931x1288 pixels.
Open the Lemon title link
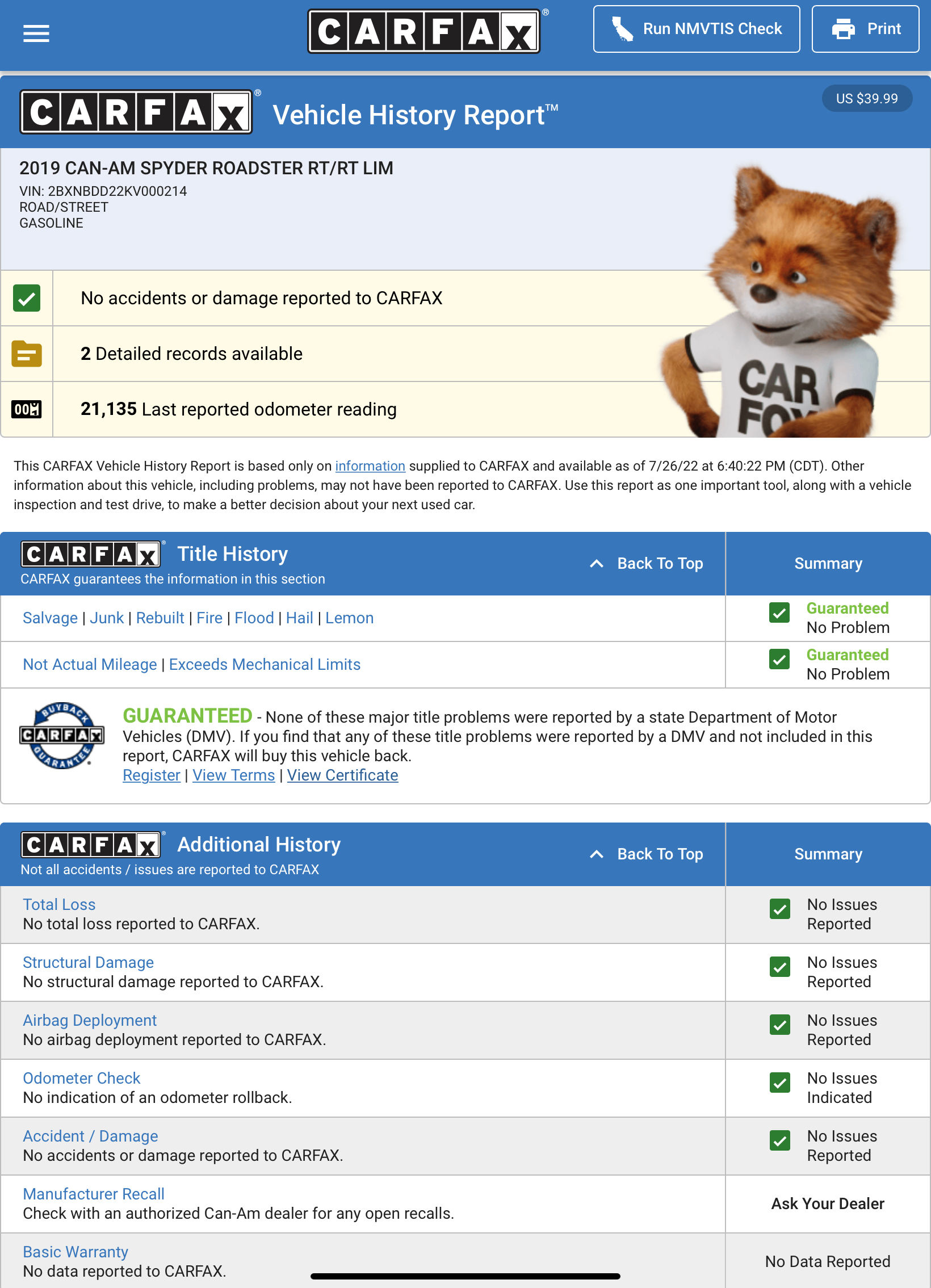[349, 618]
